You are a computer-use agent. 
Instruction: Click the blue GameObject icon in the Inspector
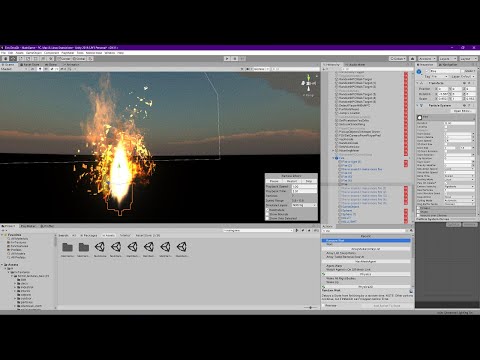point(419,71)
